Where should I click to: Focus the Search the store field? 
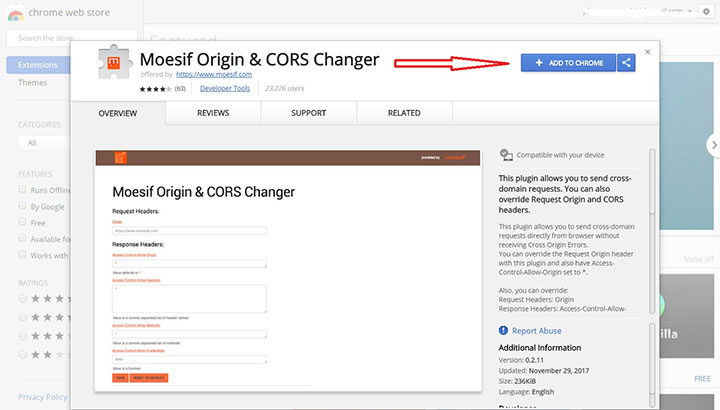(72, 38)
